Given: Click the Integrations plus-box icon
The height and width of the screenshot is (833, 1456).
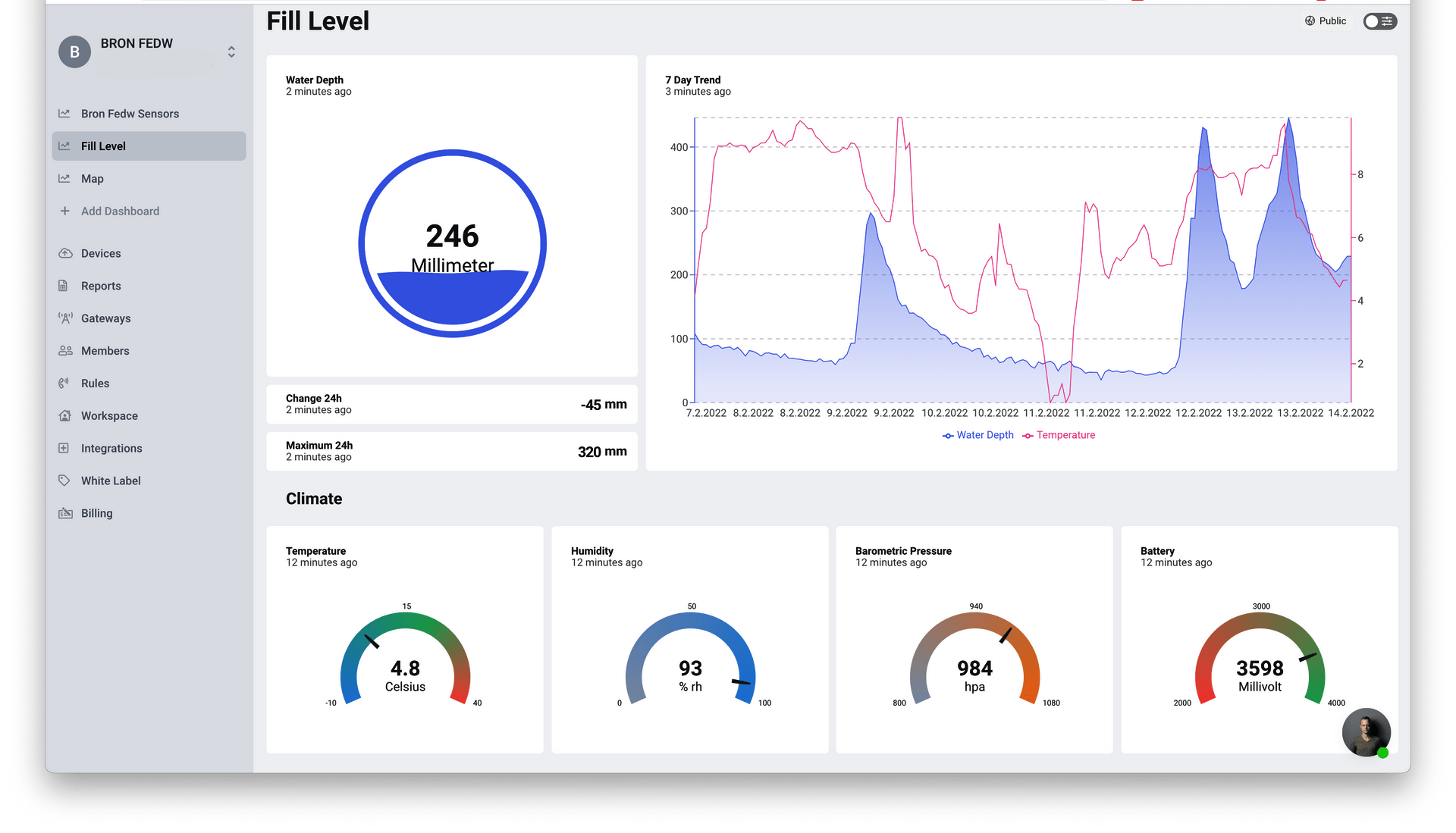Looking at the screenshot, I should point(64,449).
